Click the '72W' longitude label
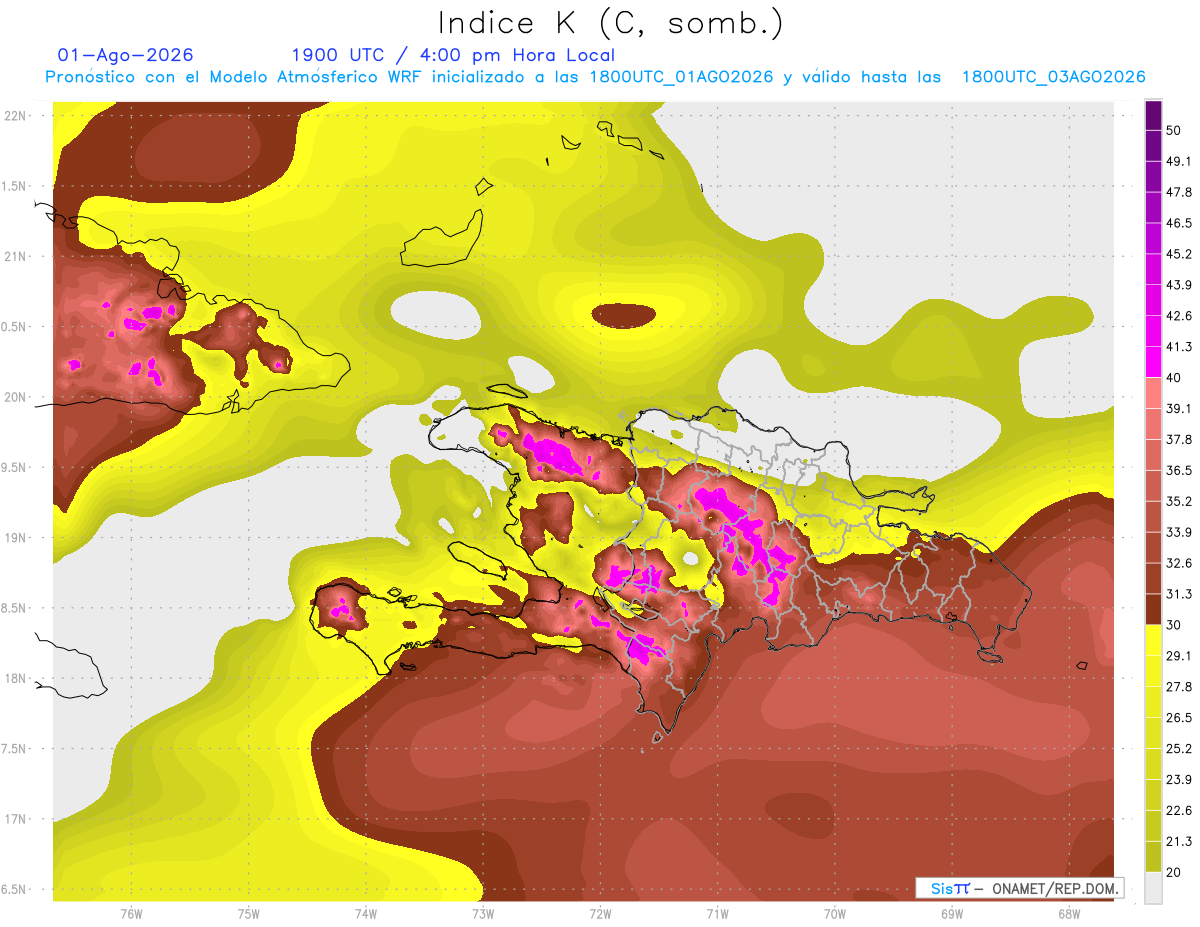The width and height of the screenshot is (1200, 927). pos(600,913)
